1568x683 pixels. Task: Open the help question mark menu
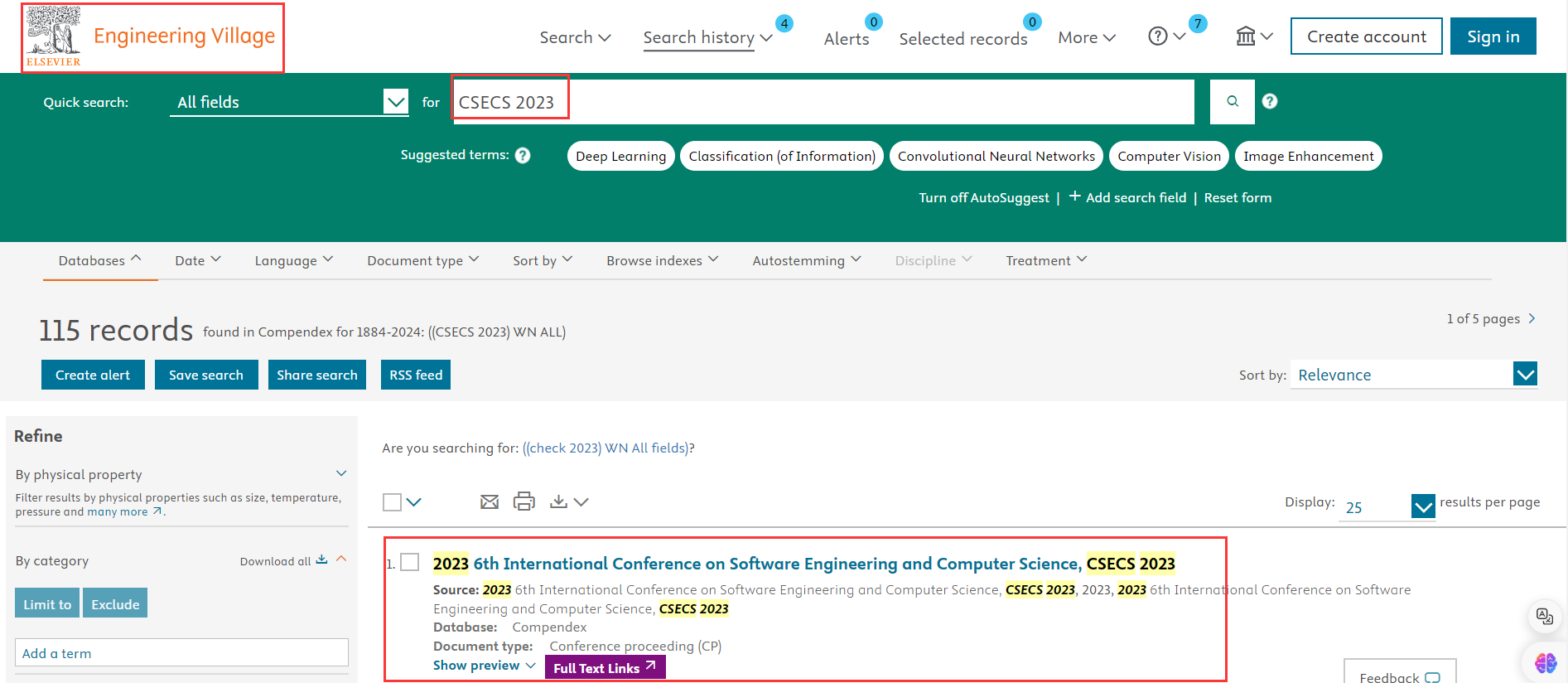(1167, 36)
